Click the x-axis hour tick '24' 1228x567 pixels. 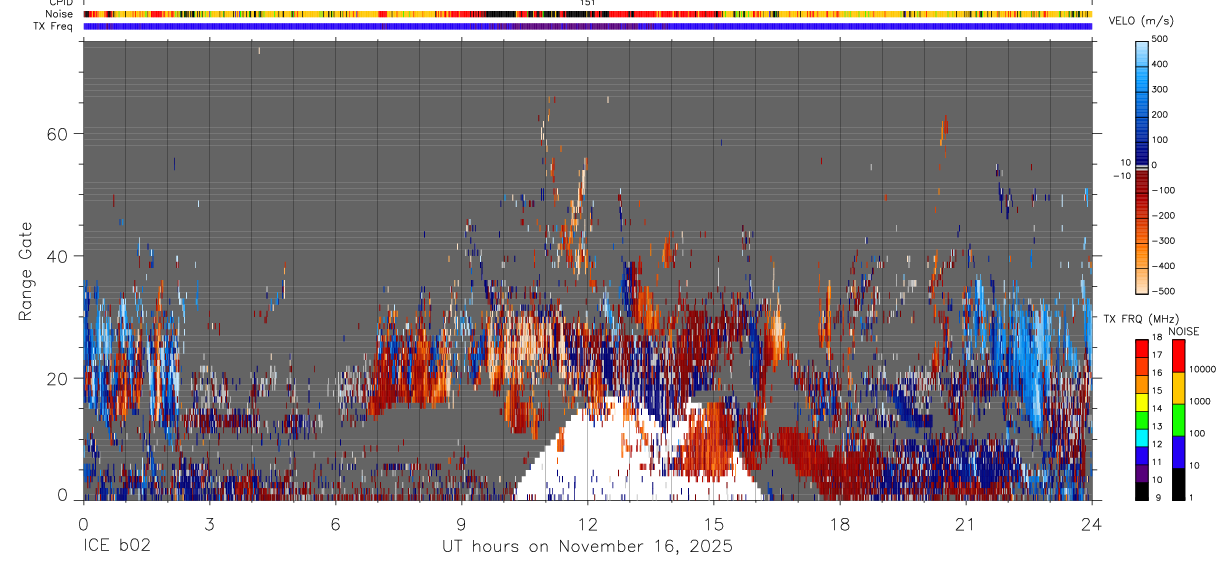click(x=1092, y=523)
